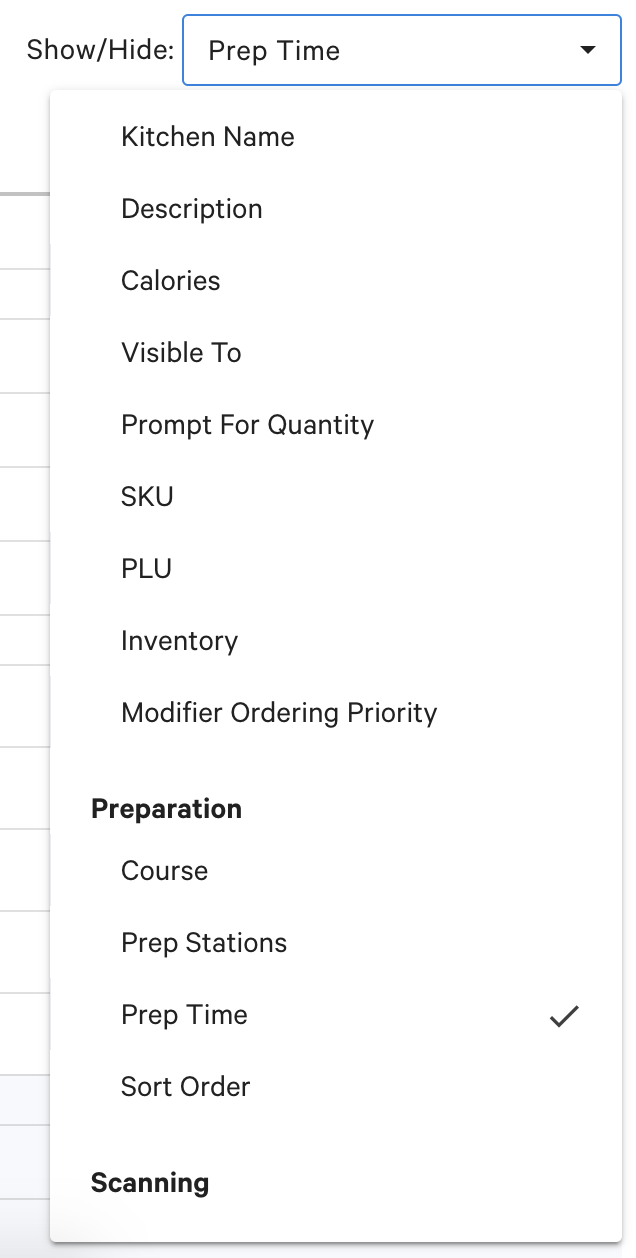Toggle the Calories column visibility

coord(170,281)
